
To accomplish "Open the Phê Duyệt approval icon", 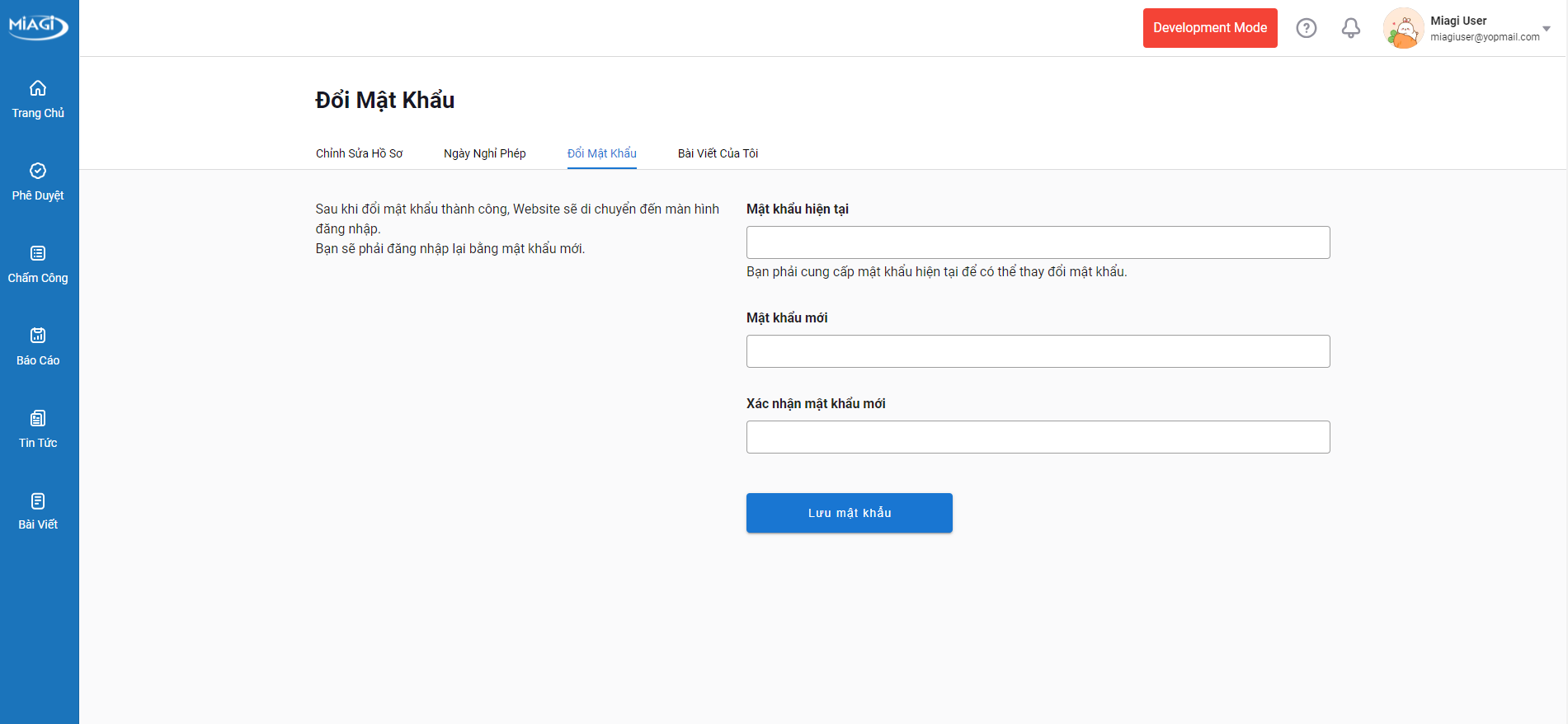I will 38,171.
